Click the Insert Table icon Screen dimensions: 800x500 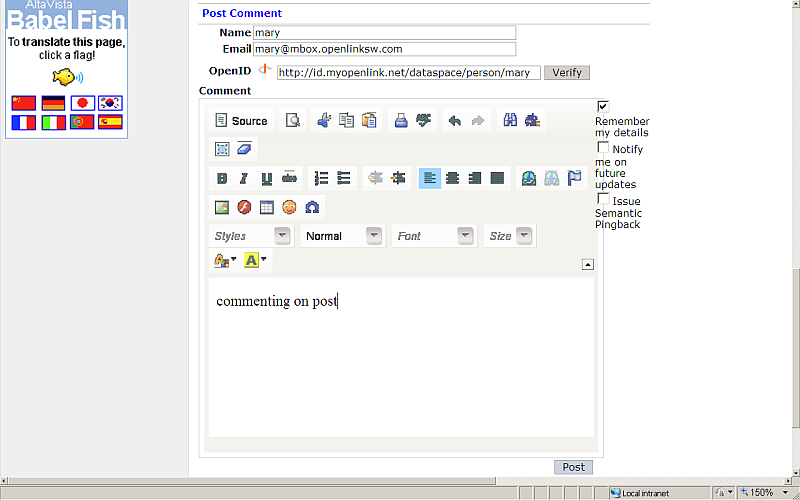point(267,207)
